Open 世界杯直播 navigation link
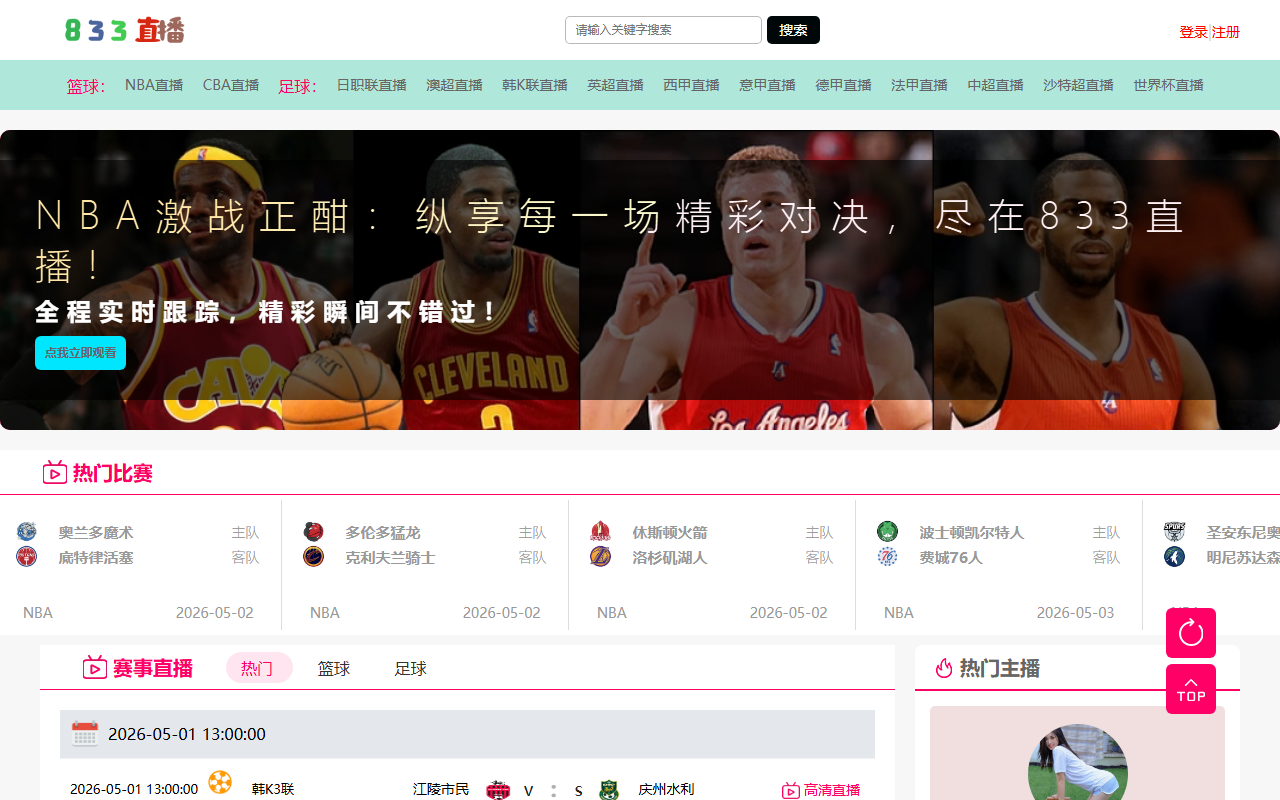The image size is (1280, 800). [1168, 85]
